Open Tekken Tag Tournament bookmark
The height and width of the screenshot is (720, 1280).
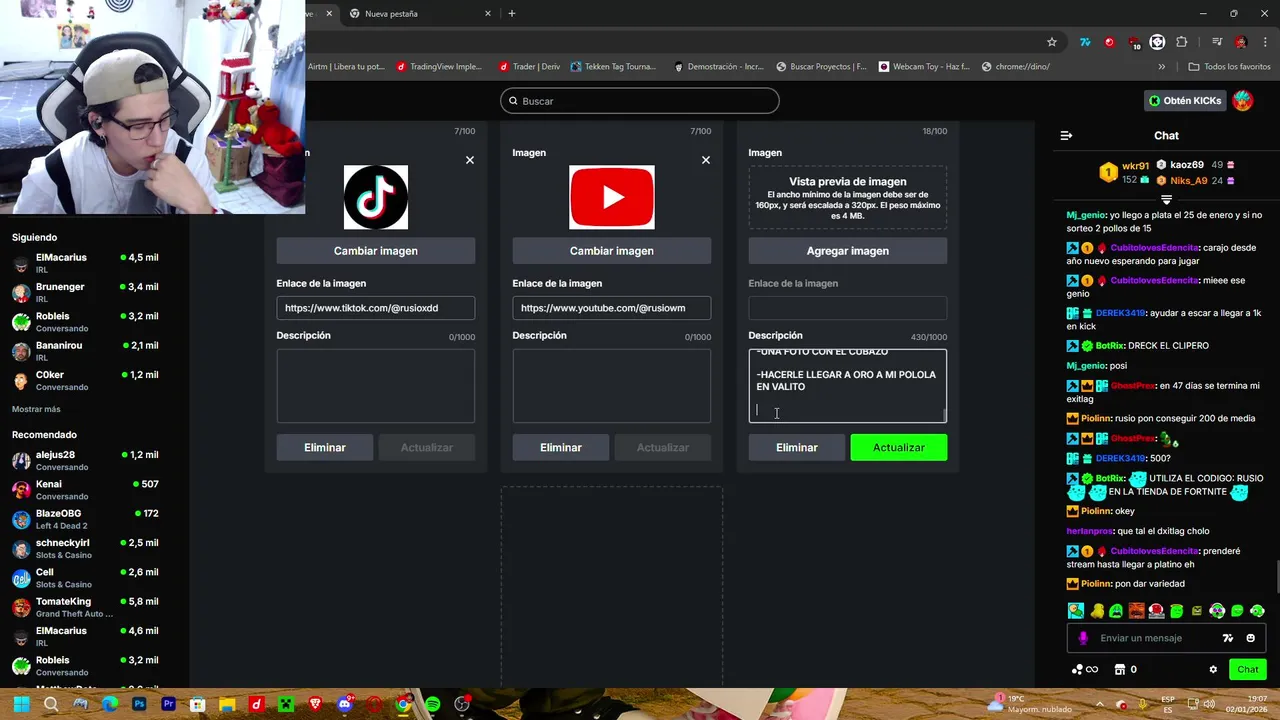click(613, 67)
